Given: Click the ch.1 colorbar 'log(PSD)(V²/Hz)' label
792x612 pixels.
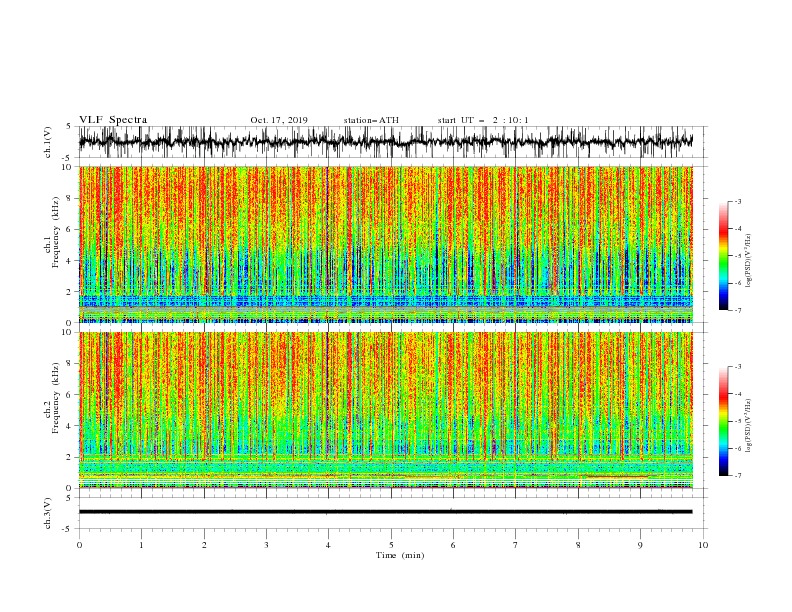Looking at the screenshot, I should [749, 261].
